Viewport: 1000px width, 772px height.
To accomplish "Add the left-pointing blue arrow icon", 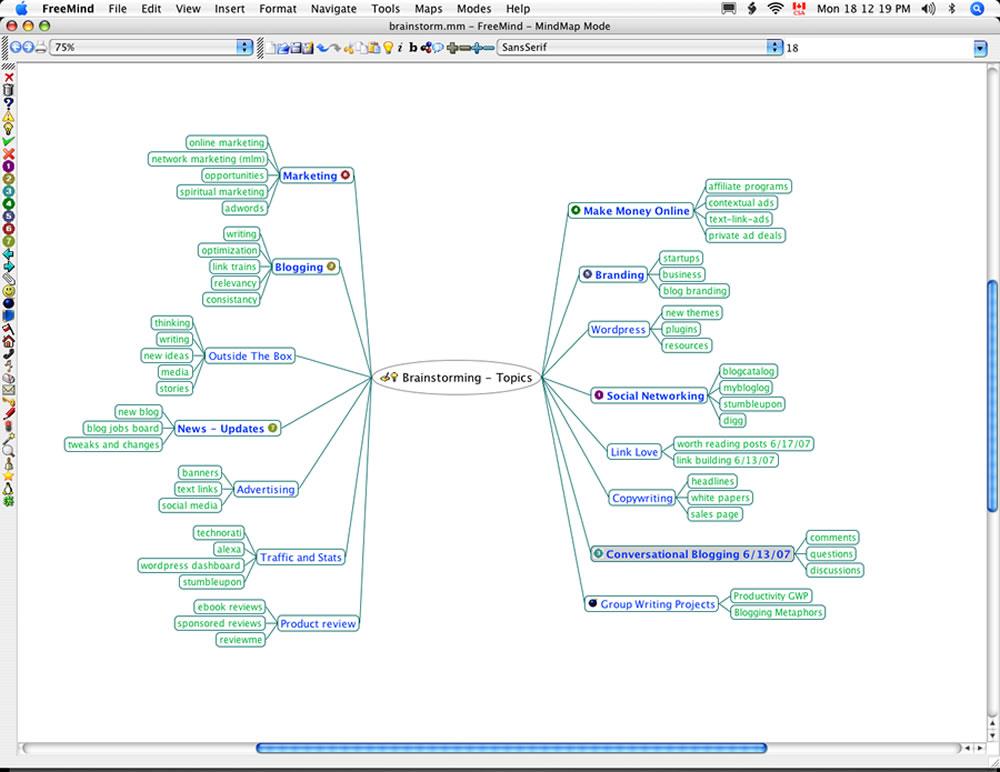I will [x=8, y=254].
